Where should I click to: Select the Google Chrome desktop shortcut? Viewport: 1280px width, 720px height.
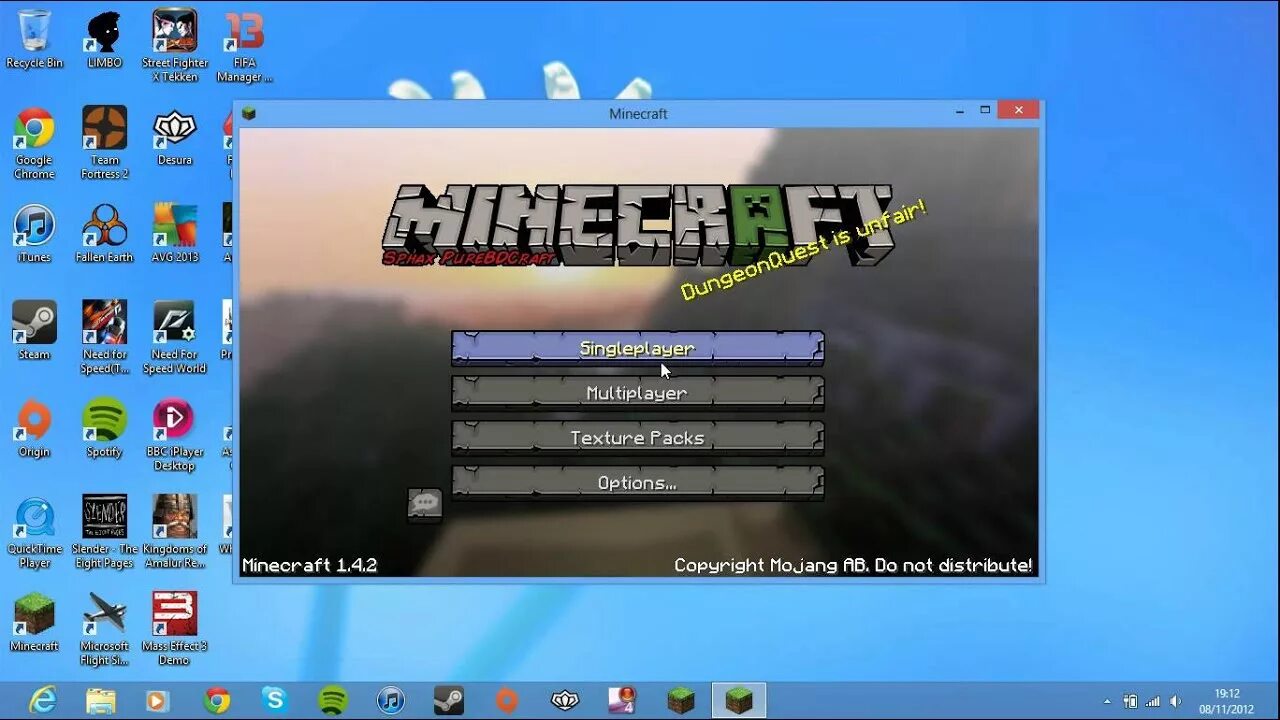34,142
